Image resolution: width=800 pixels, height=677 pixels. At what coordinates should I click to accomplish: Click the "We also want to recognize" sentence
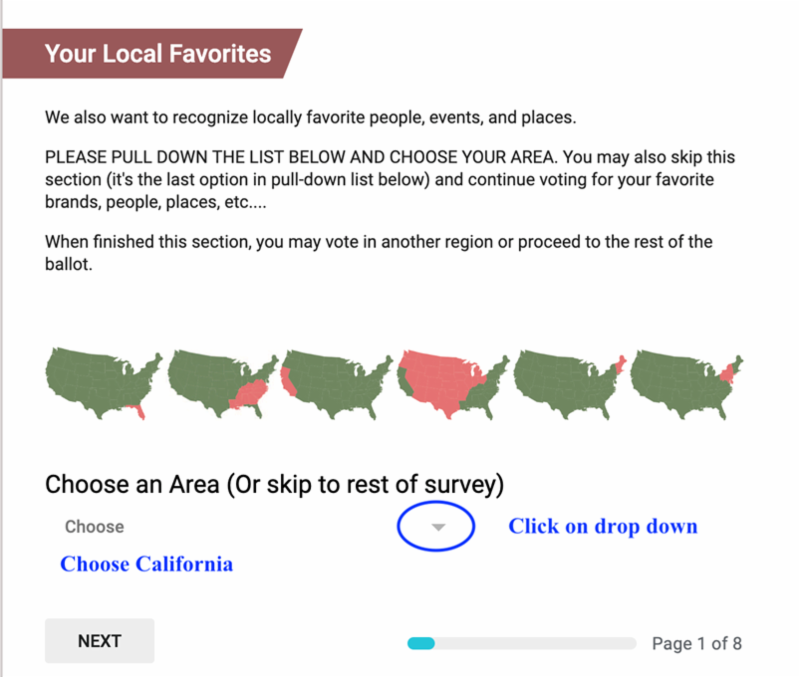click(x=310, y=118)
